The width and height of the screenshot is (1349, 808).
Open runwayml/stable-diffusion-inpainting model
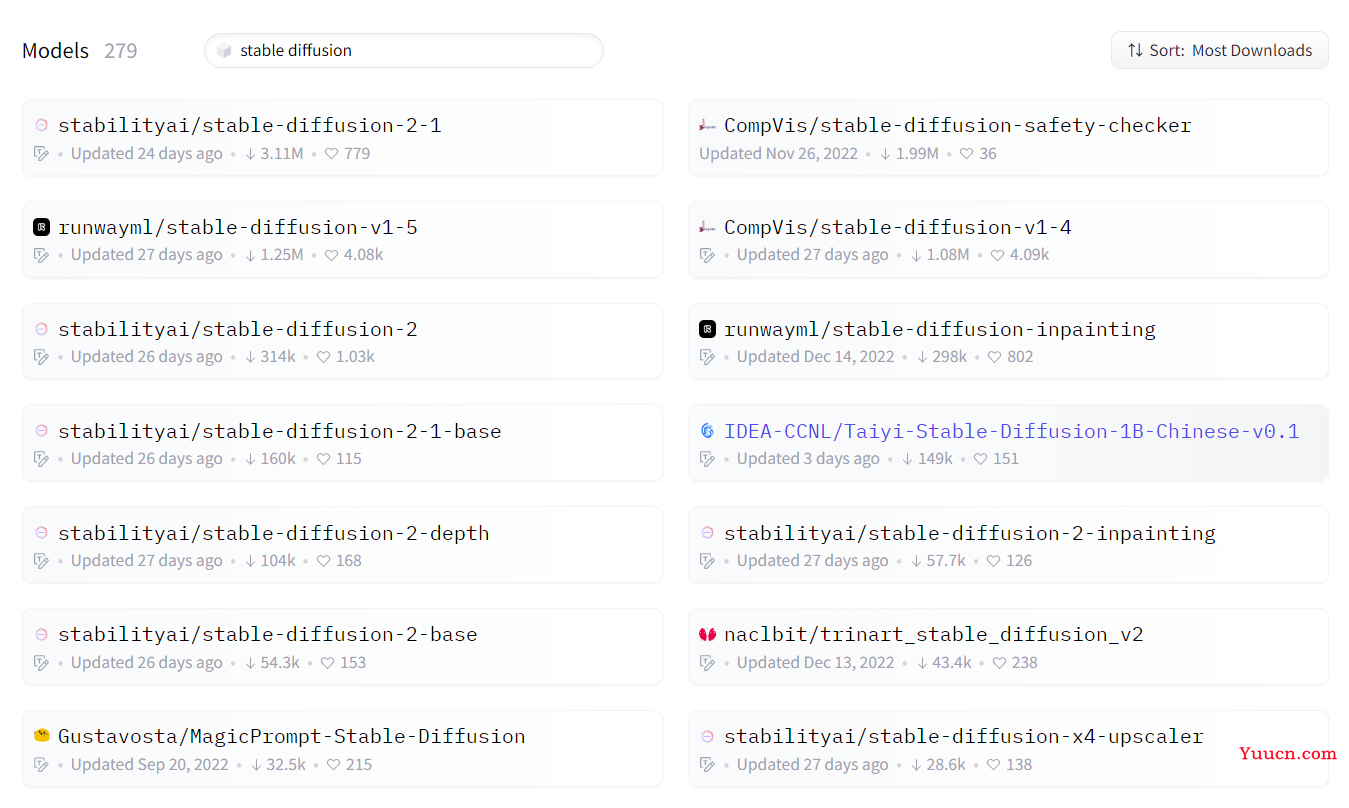[x=1008, y=342]
